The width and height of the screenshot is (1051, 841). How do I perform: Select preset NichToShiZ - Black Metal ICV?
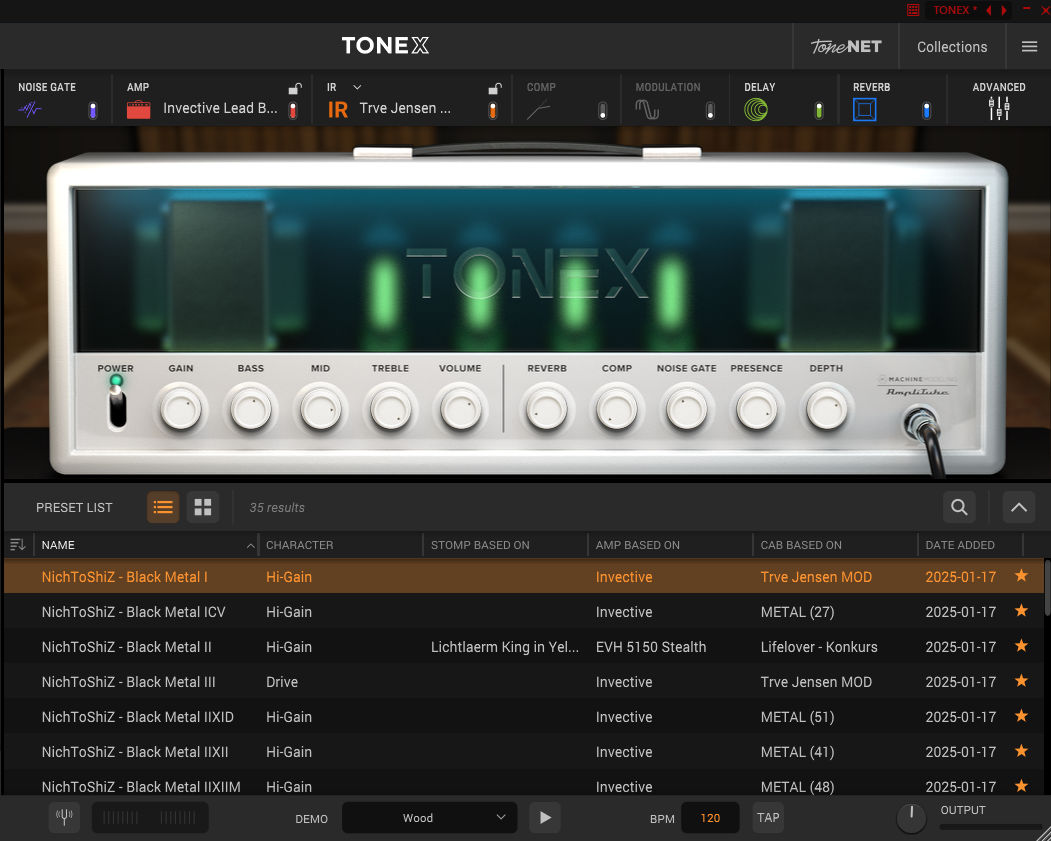coord(523,612)
